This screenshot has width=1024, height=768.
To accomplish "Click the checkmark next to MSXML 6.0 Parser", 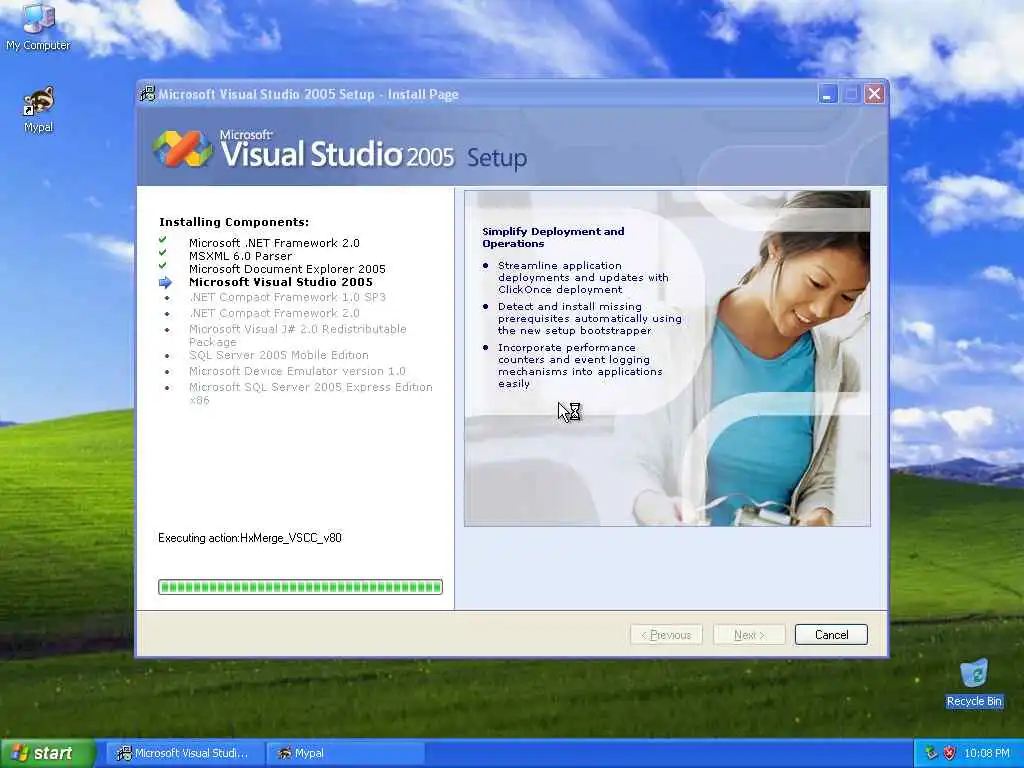I will [x=163, y=253].
